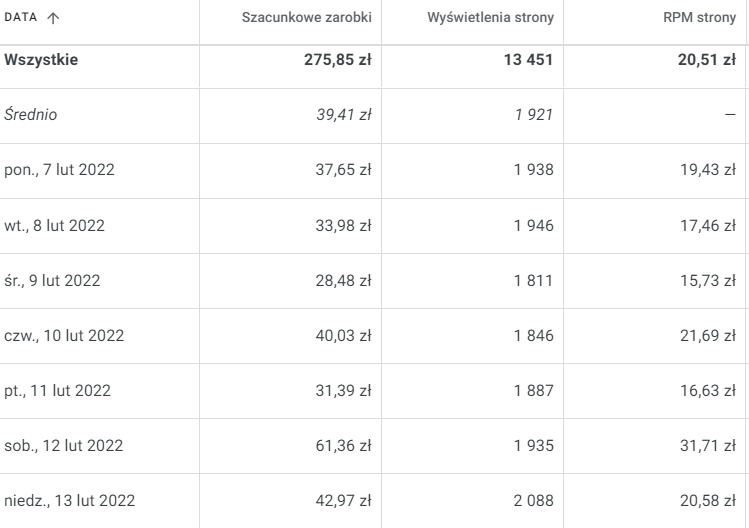The image size is (749, 528).
Task: Click the sort arrow beside DATA header
Action: pyautogui.click(x=53, y=20)
